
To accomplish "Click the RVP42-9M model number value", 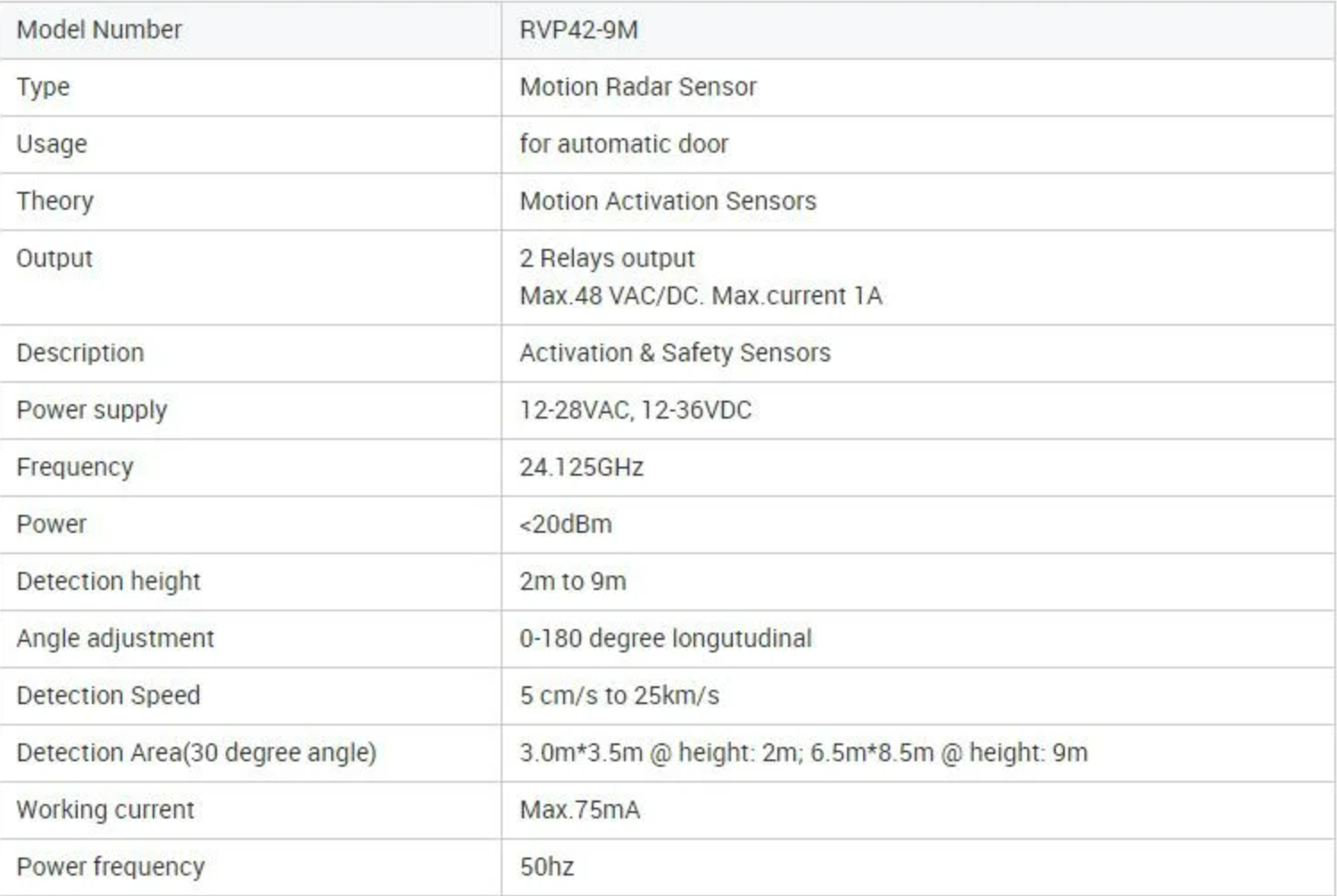I will (x=578, y=30).
